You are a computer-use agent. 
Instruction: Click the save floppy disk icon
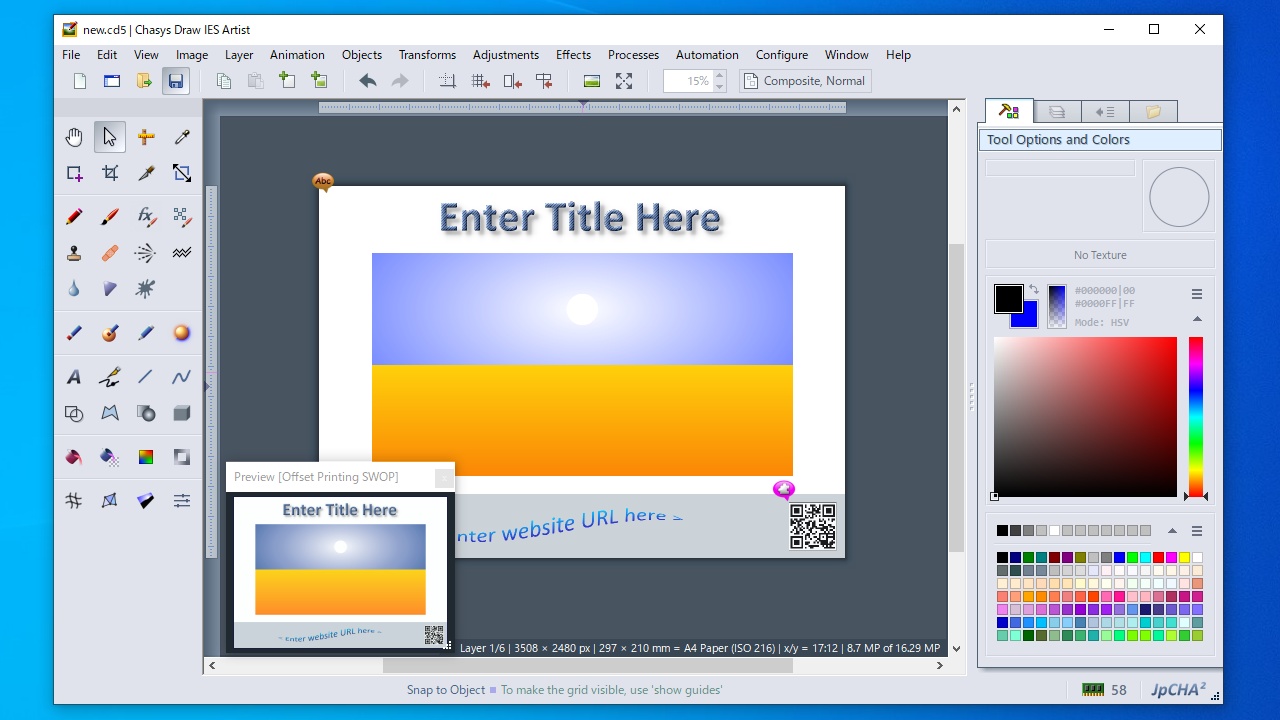pyautogui.click(x=176, y=81)
